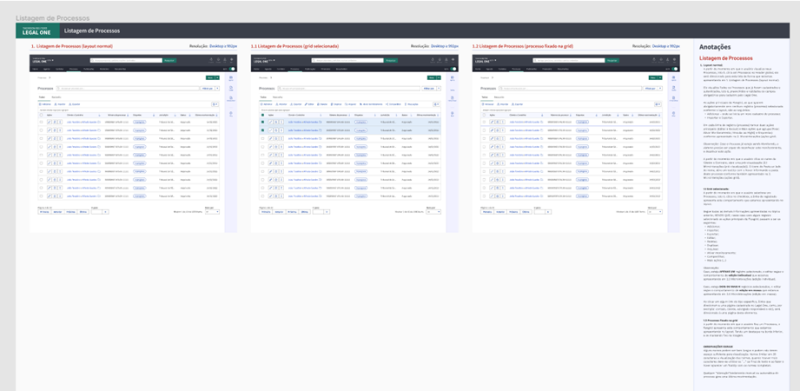800x391 pixels.
Task: Click the Importar icon in processo fixado toolbar
Action: point(498,104)
